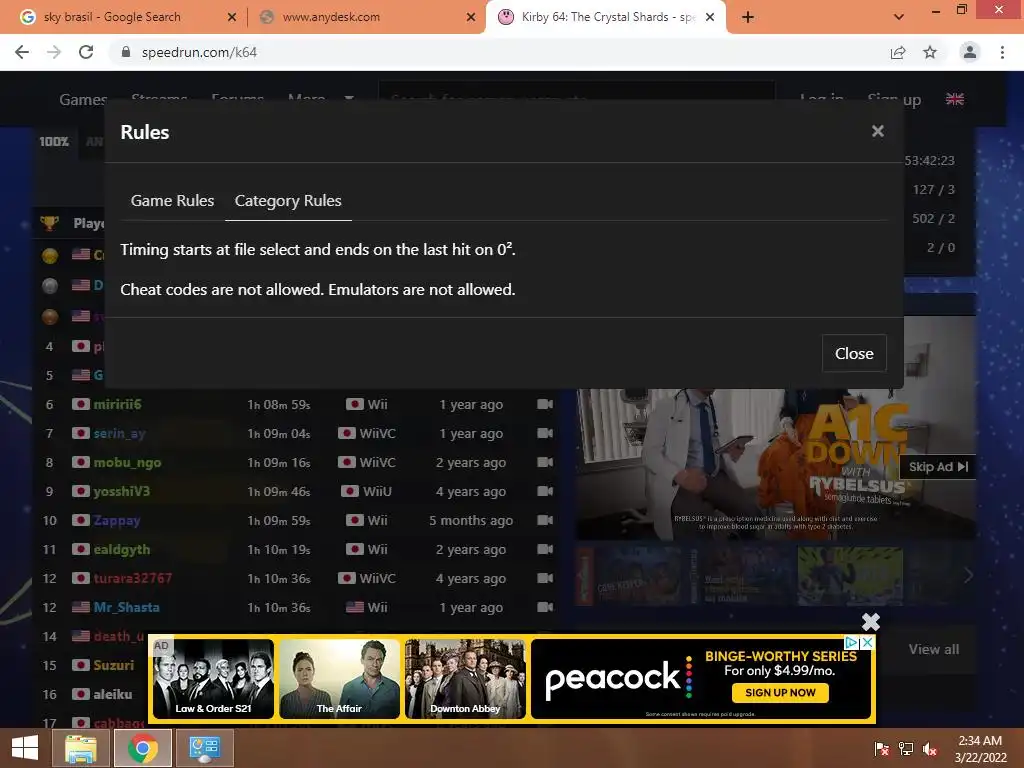This screenshot has height=768, width=1024.
Task: Open Zappay's run video camera icon
Action: (x=545, y=520)
